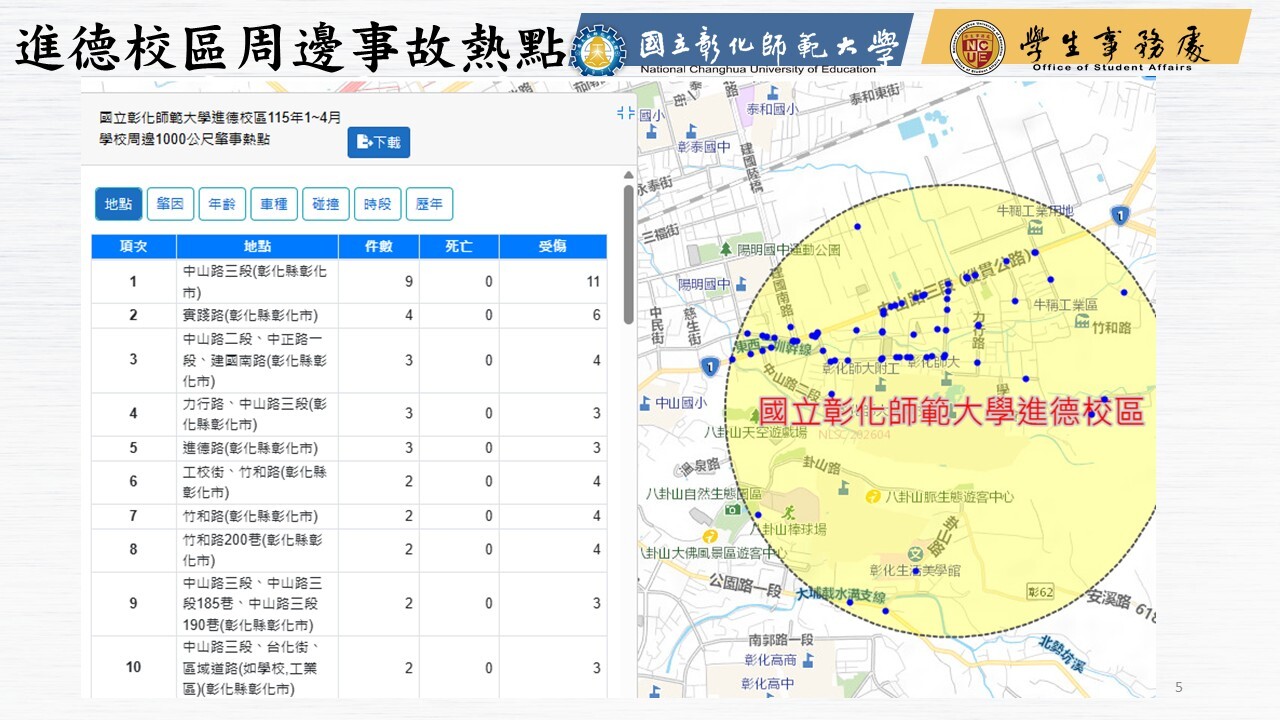
Task: Click the 彰化生活美學館 museum icon
Action: click(914, 553)
